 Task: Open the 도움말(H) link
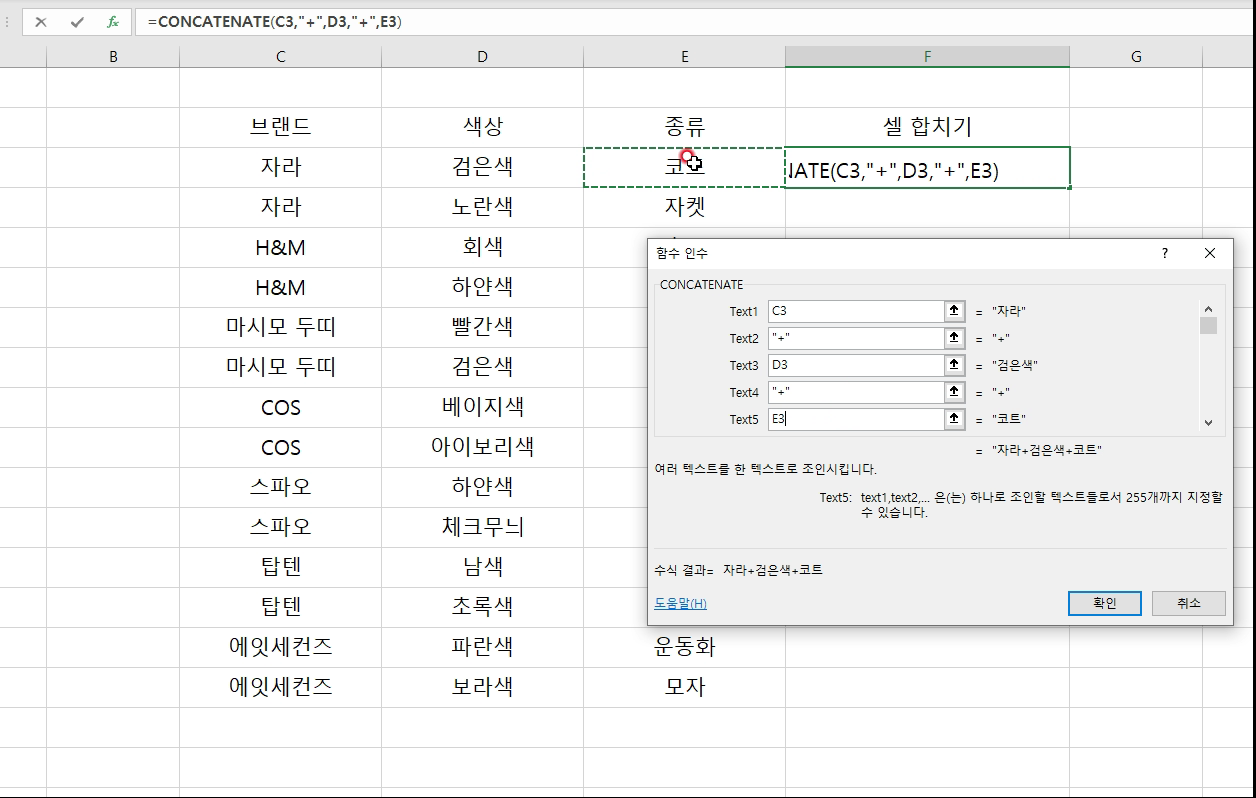coord(680,603)
